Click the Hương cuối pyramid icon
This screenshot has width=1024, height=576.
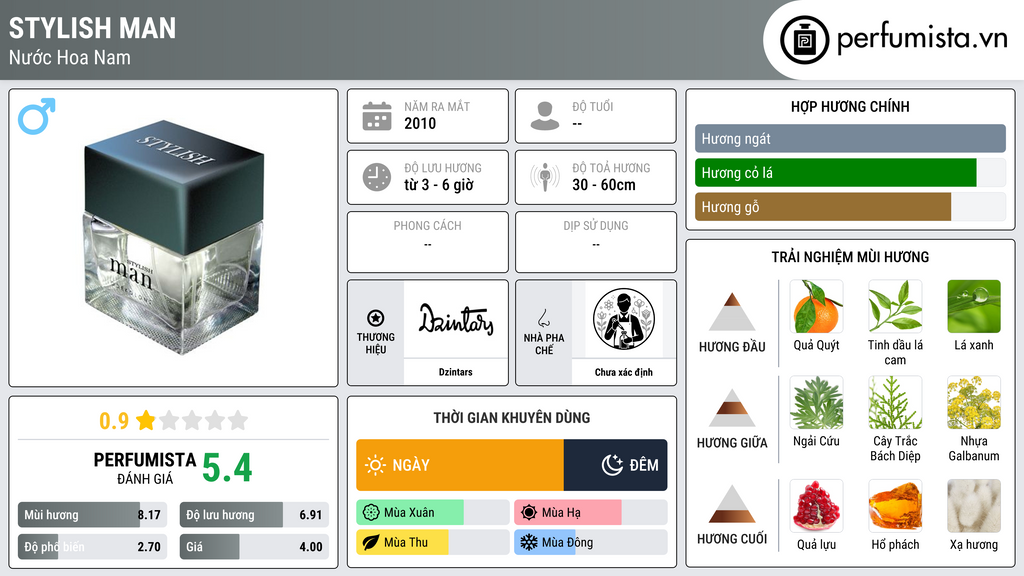click(x=732, y=504)
